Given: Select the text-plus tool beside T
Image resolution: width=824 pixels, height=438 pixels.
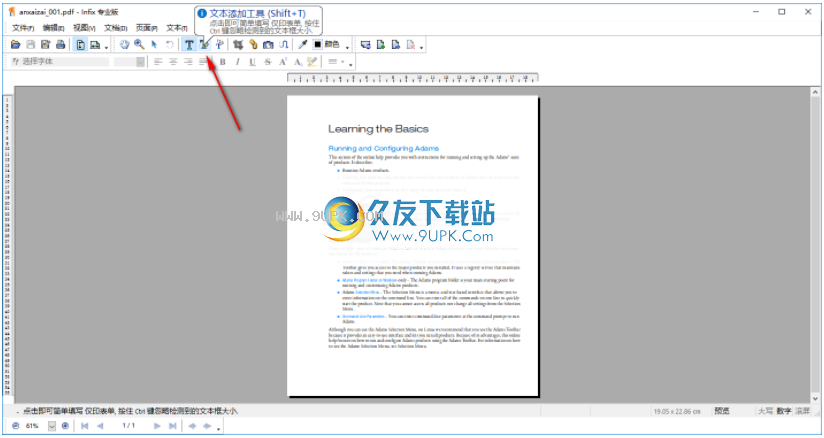Looking at the screenshot, I should (x=204, y=45).
